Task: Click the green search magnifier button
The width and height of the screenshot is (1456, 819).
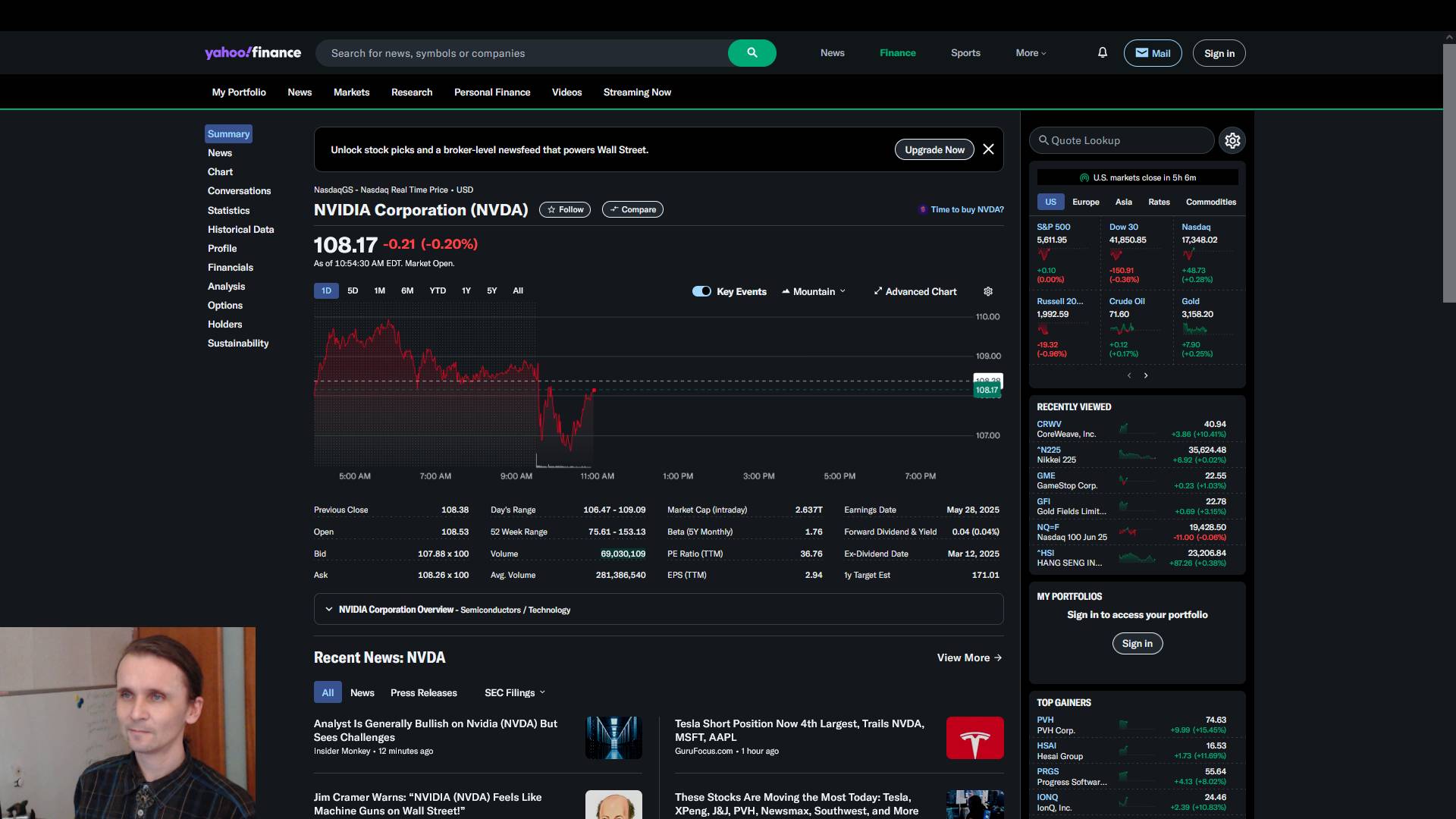Action: [x=752, y=53]
